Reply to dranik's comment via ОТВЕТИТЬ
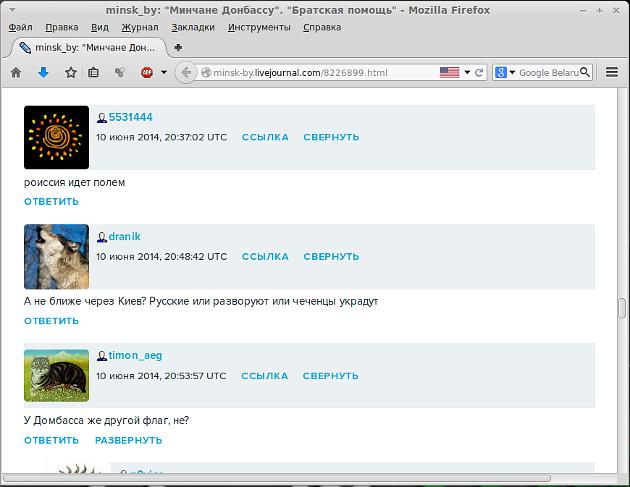Screen dimensions: 630x487 (51, 321)
